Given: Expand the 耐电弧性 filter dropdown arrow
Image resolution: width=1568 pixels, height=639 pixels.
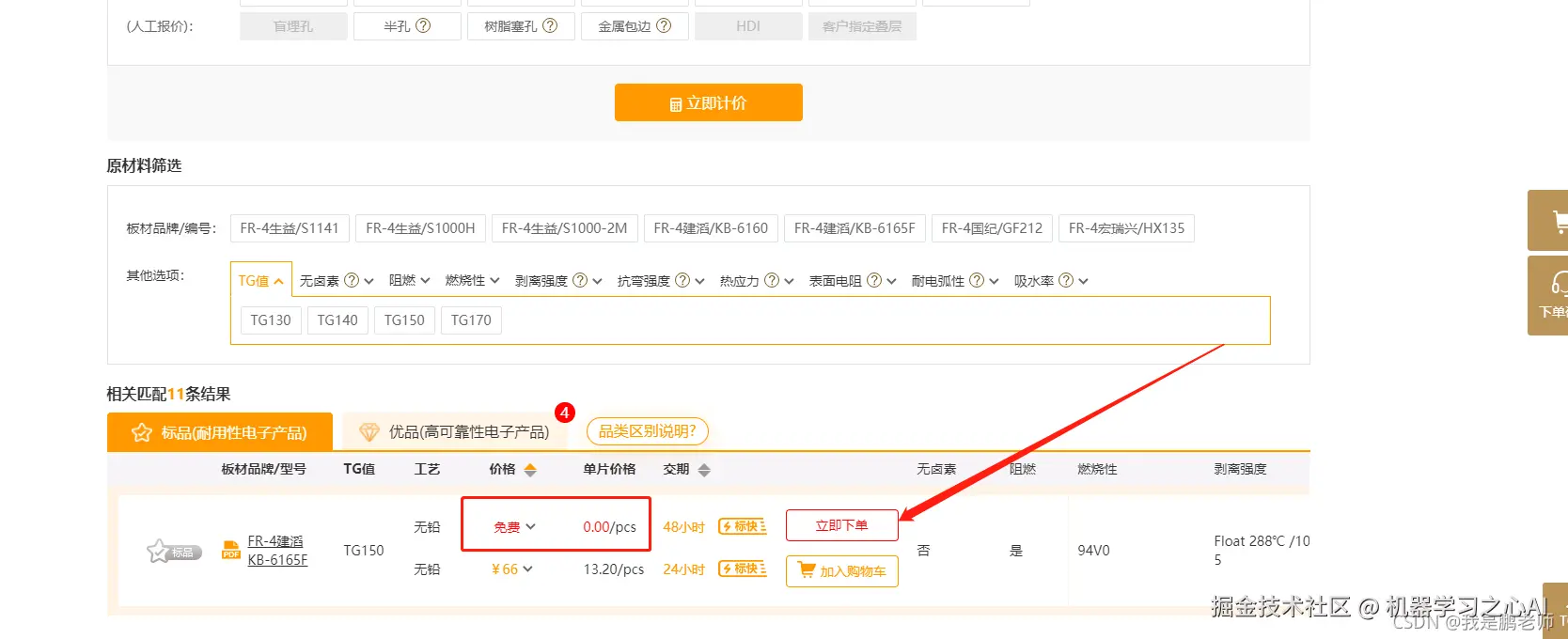Looking at the screenshot, I should tap(994, 281).
